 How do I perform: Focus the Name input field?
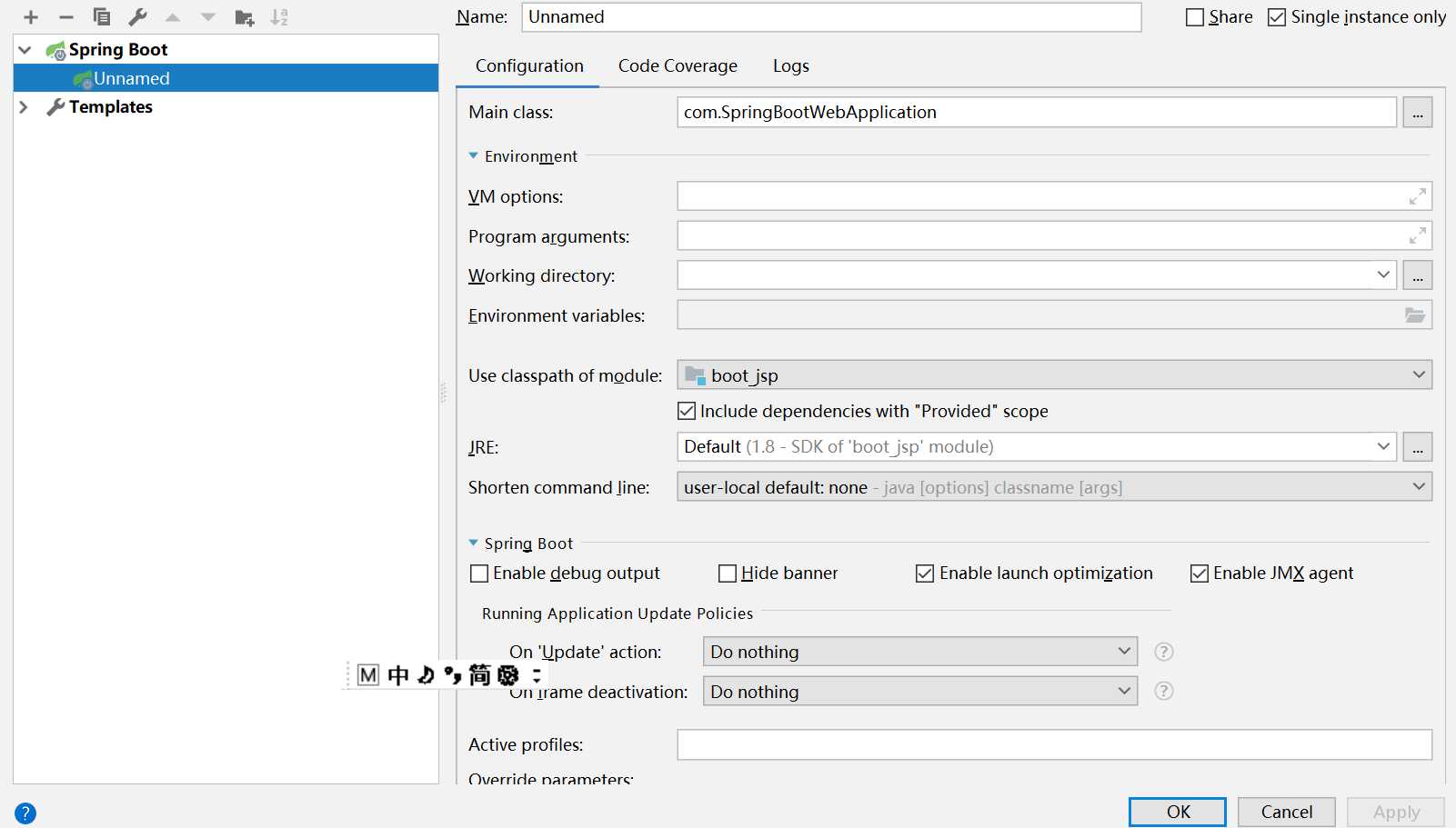click(x=831, y=17)
